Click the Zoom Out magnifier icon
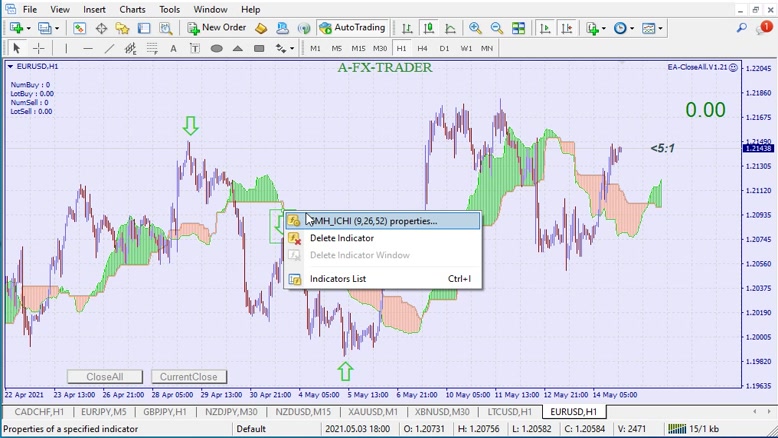This screenshot has width=778, height=438. click(x=497, y=28)
